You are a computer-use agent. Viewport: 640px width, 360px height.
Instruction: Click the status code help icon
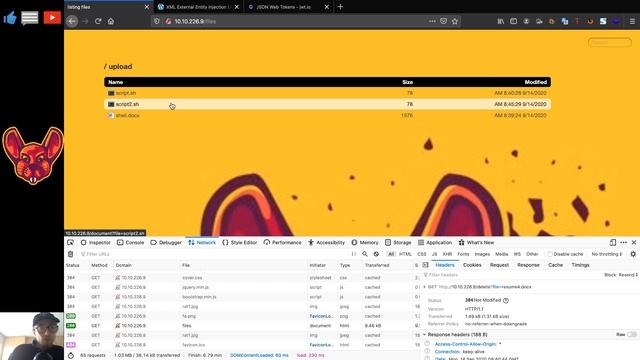[506, 300]
